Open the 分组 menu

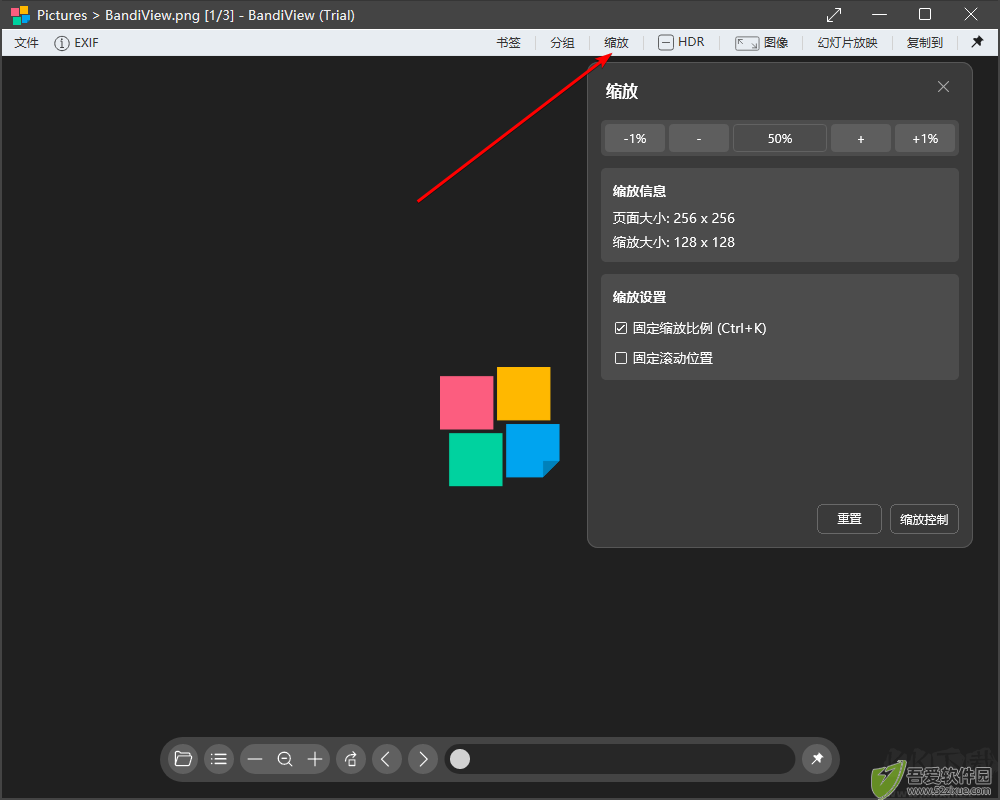[x=562, y=43]
